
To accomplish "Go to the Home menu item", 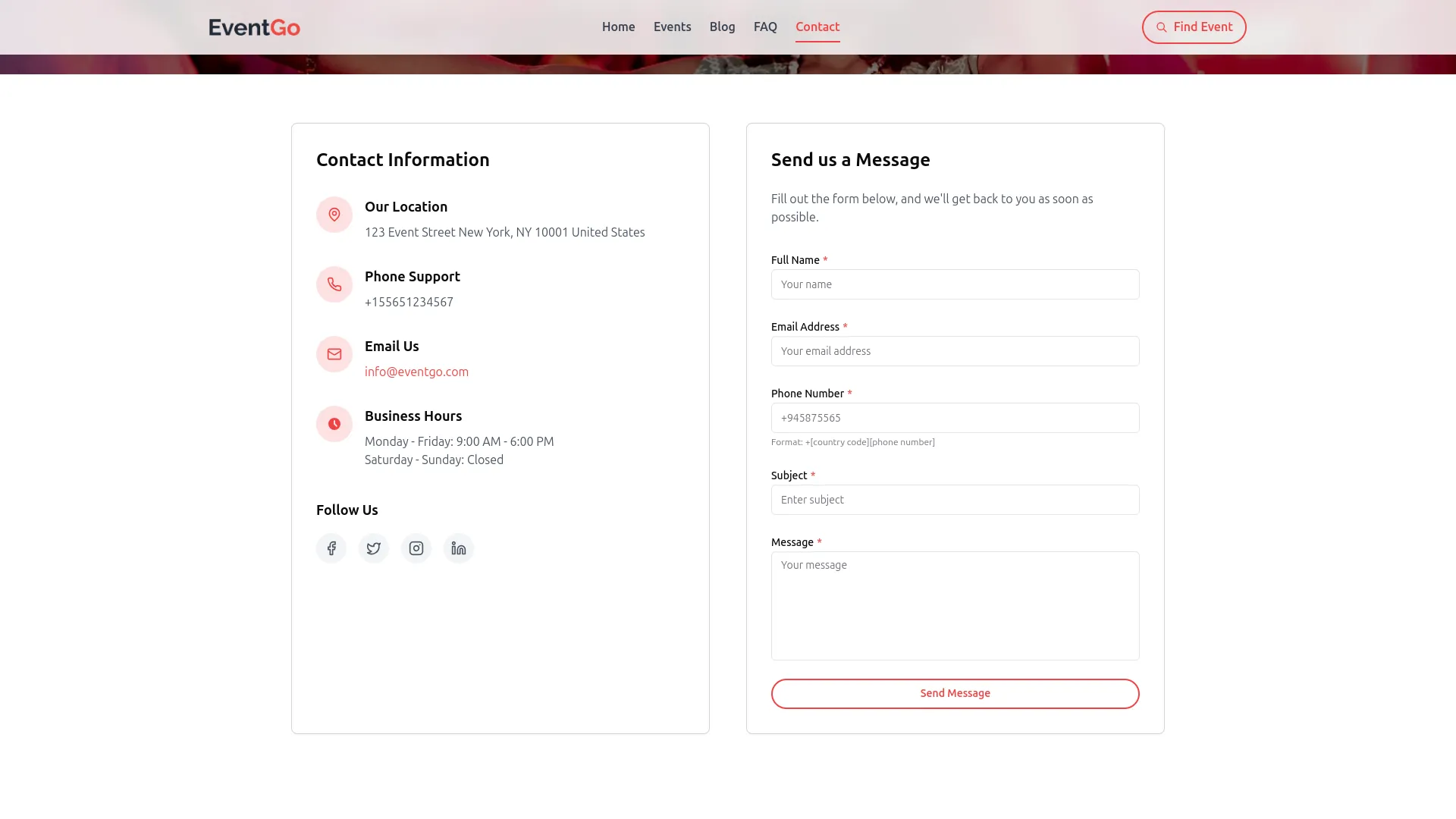I will (x=618, y=27).
